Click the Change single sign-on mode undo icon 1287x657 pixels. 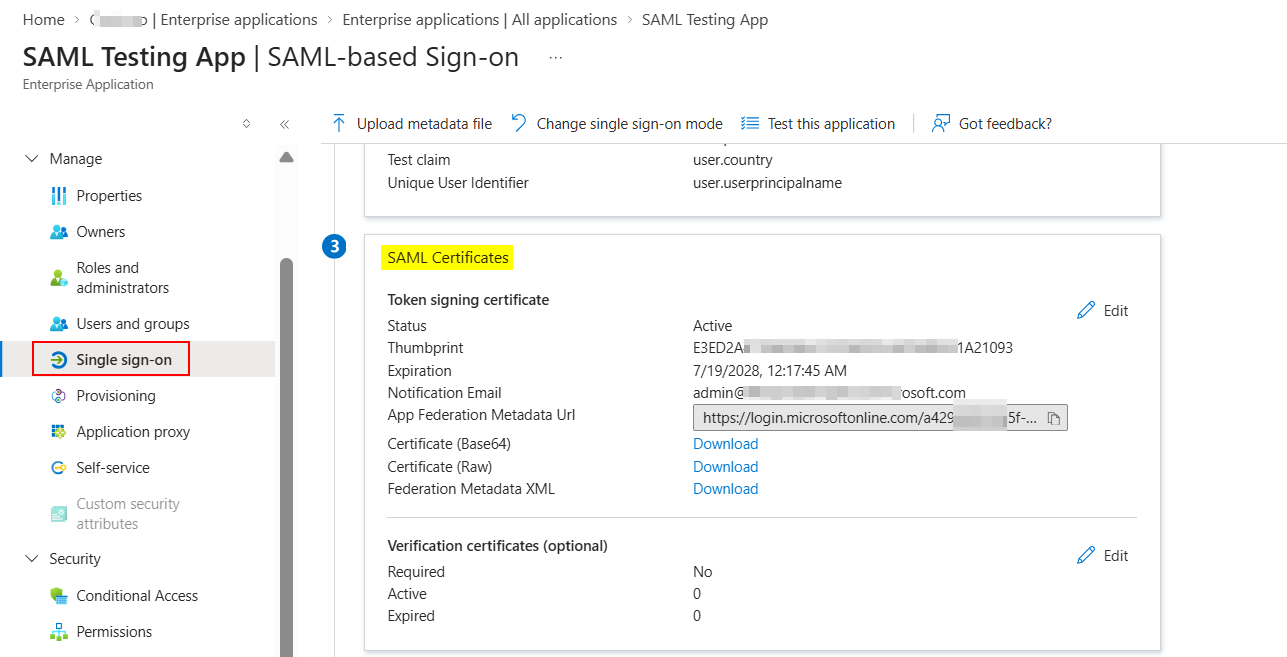click(x=518, y=123)
